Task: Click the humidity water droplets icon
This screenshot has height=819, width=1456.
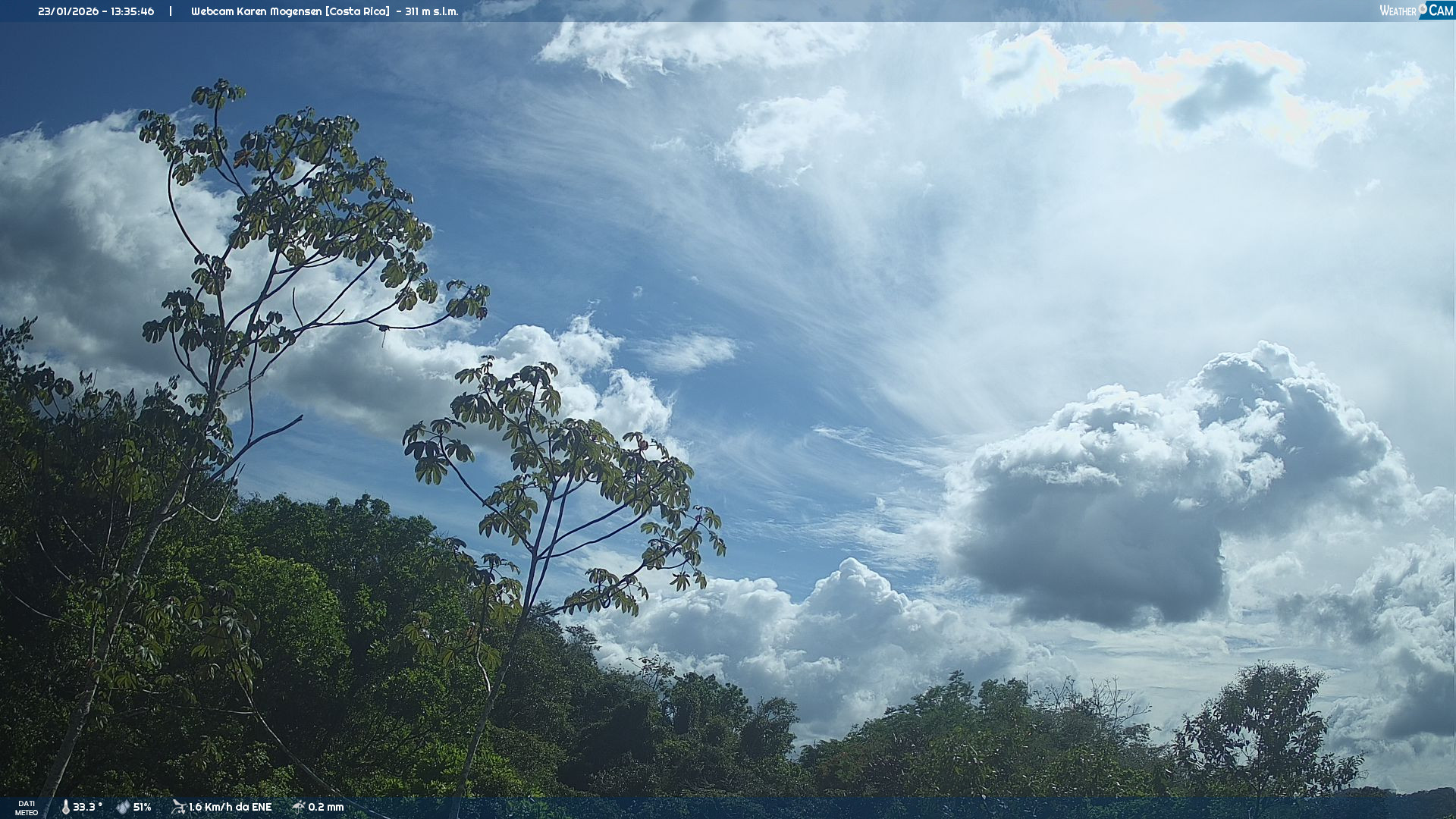Action: [123, 808]
